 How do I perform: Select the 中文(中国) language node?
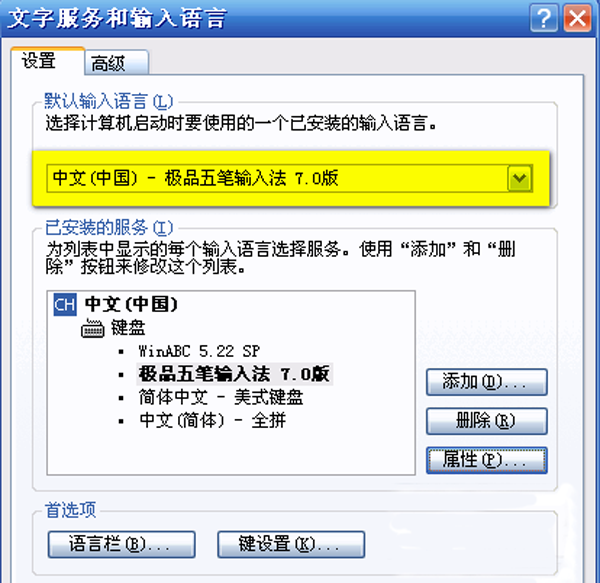coord(131,305)
